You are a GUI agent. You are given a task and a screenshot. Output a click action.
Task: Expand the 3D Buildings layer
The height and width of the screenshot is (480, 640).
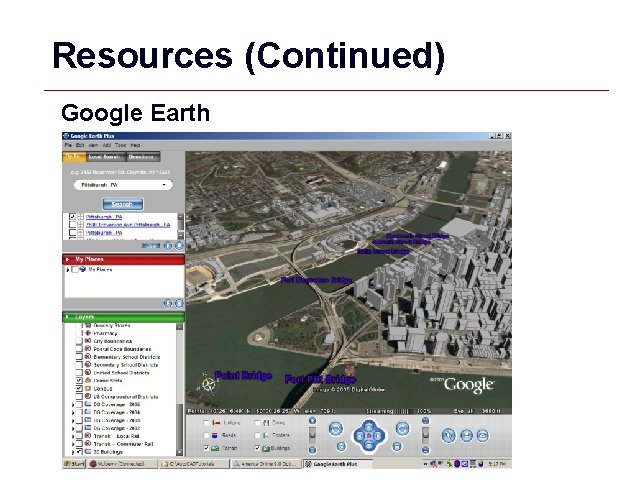coord(73,452)
